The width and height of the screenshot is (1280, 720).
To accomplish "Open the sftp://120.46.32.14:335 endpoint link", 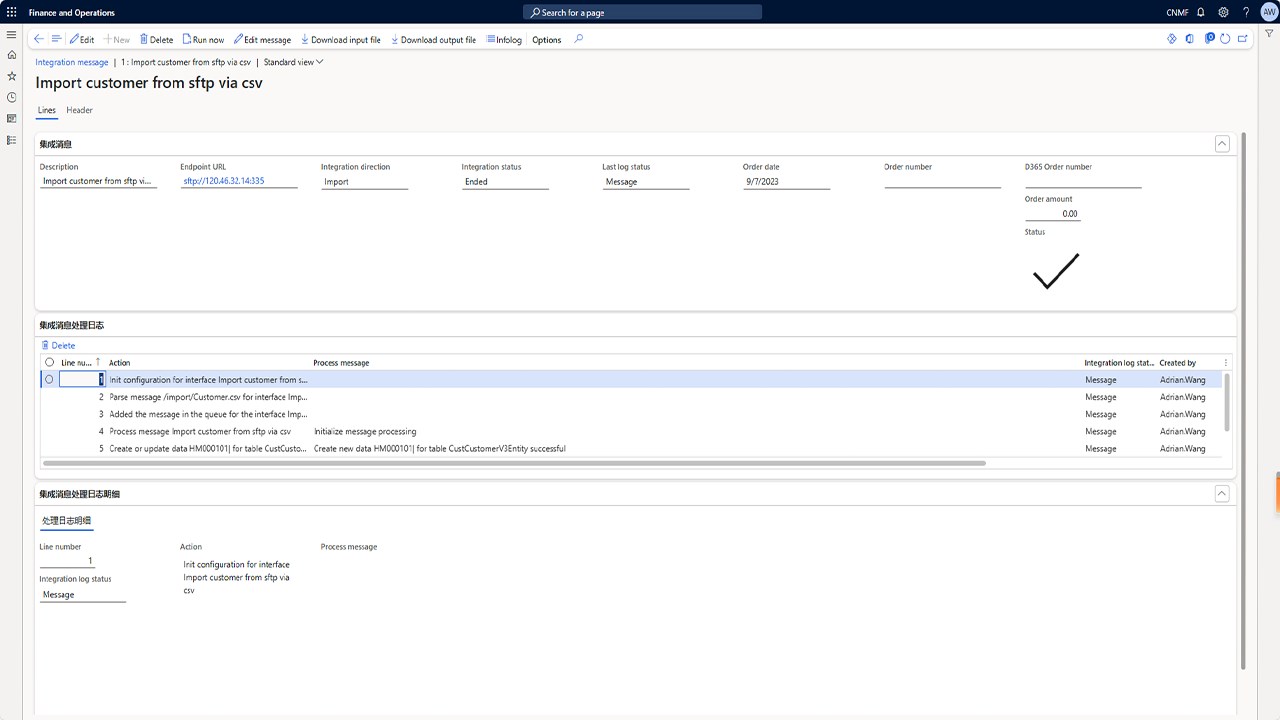I will tap(223, 182).
